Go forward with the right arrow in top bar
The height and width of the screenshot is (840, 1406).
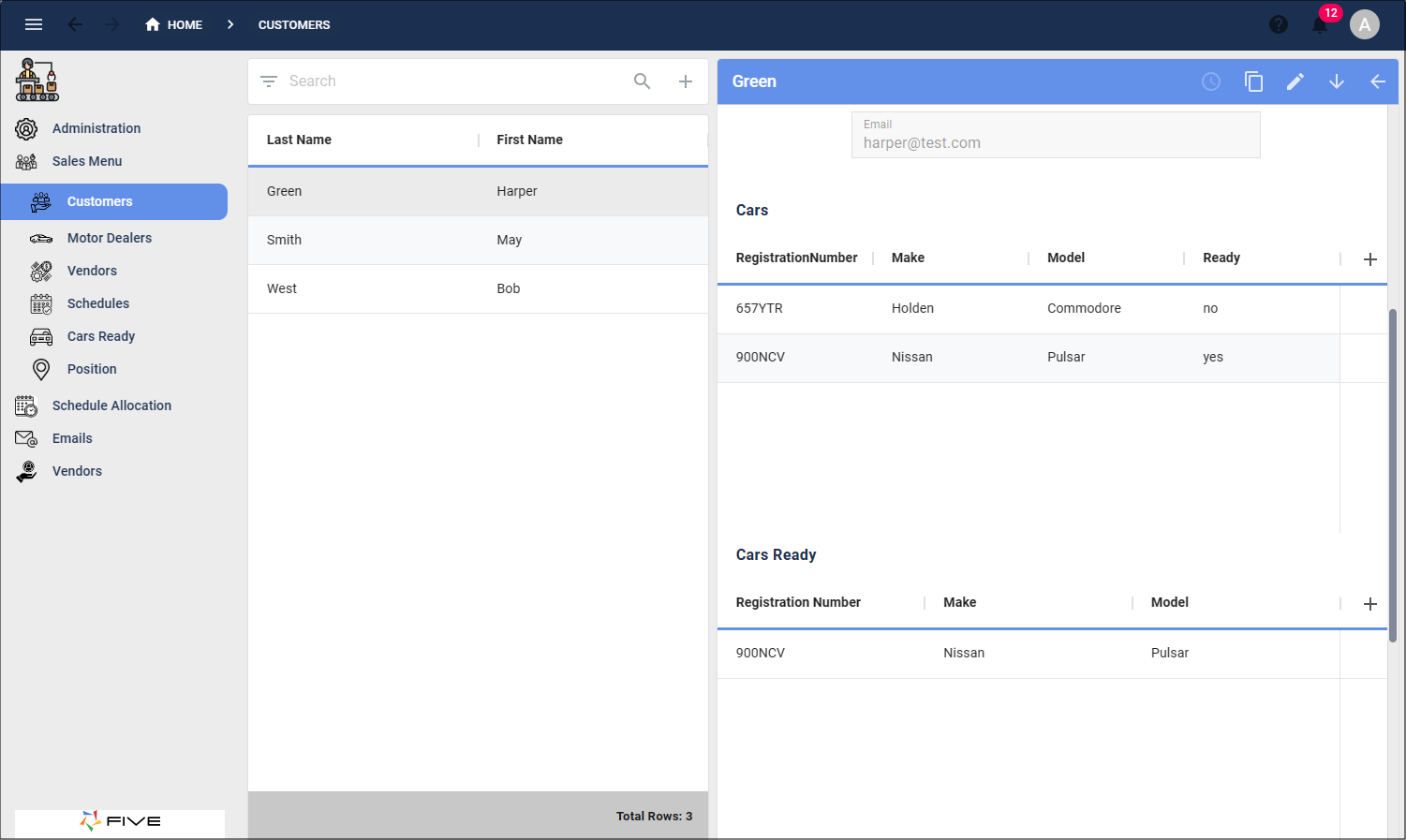(112, 24)
